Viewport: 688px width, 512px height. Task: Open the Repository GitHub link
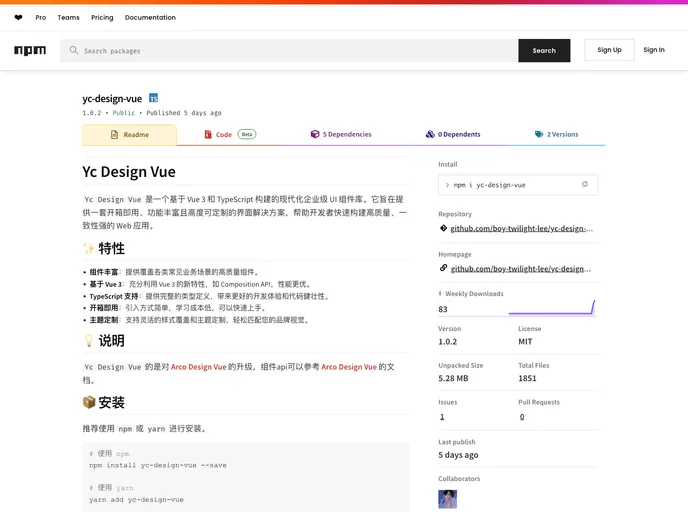pos(521,228)
